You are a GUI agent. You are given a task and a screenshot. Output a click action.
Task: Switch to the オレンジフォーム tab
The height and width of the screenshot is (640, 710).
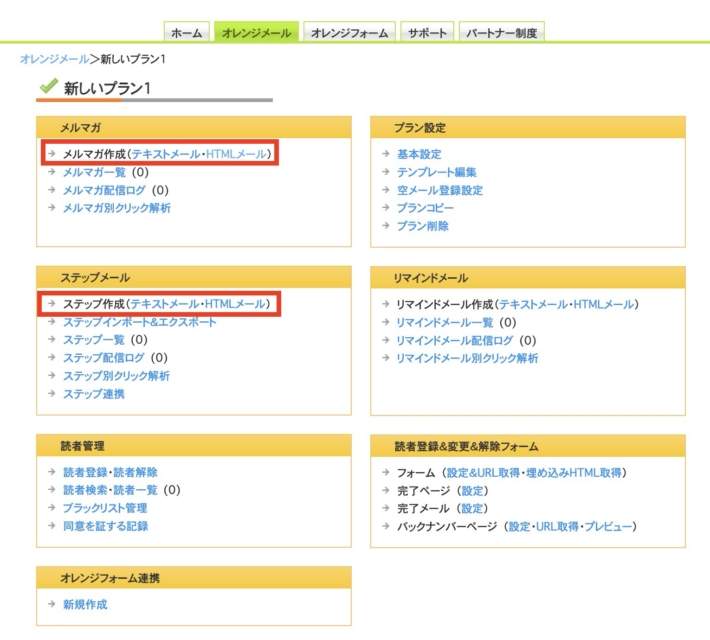350,33
